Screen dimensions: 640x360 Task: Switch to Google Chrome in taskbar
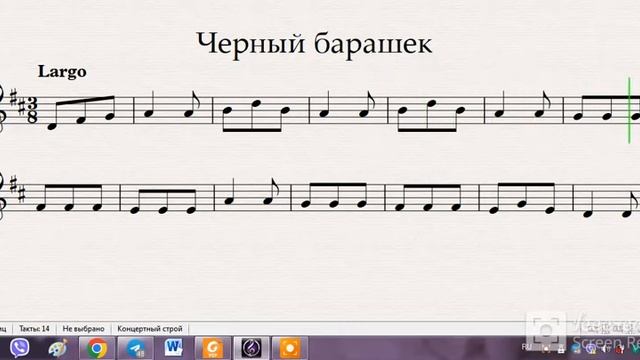(x=97, y=349)
